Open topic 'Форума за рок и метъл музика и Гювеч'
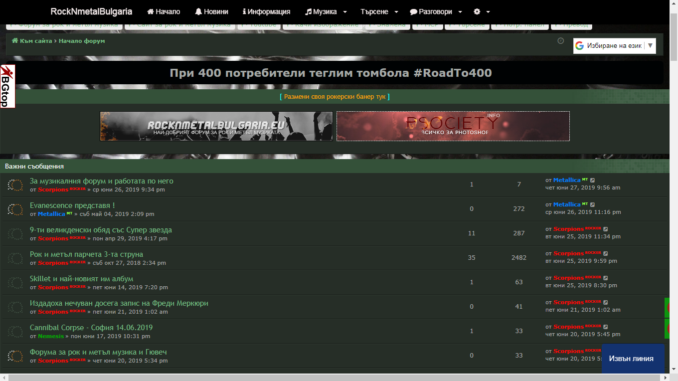Screen dimensions: 678x381 pyautogui.click(x=98, y=352)
